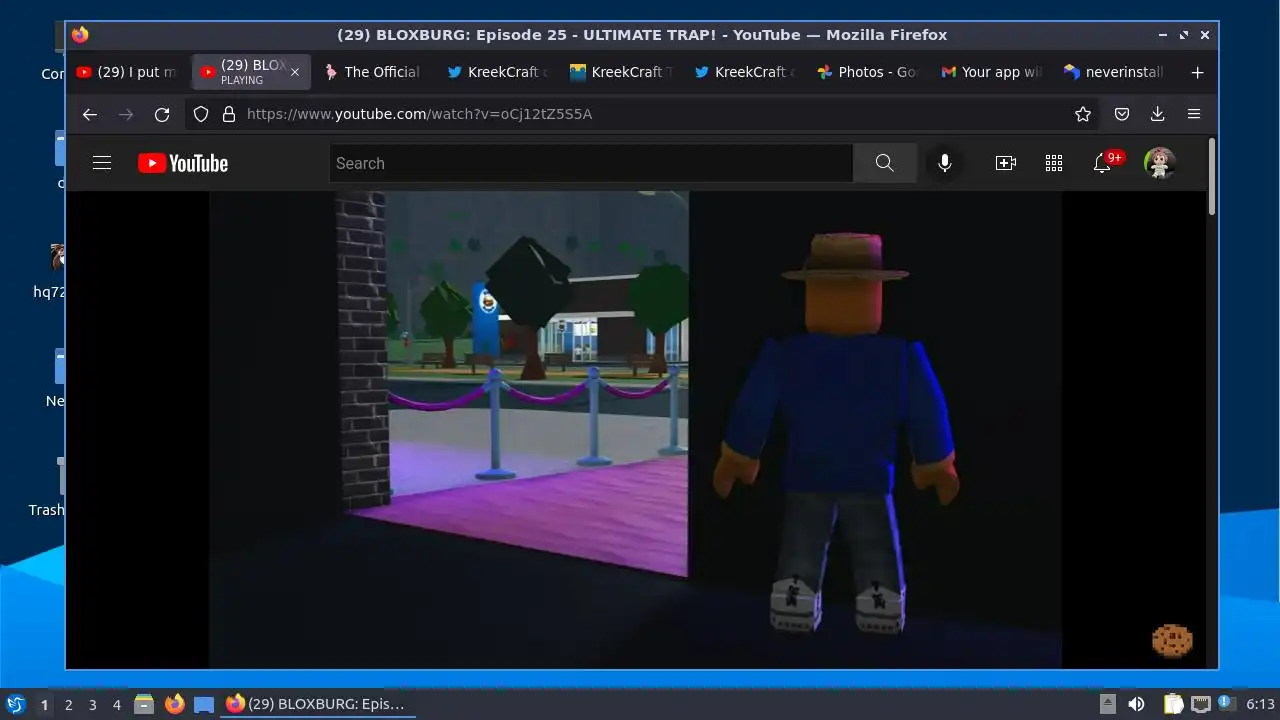Switch to the KreekCraft T tab

(x=622, y=72)
